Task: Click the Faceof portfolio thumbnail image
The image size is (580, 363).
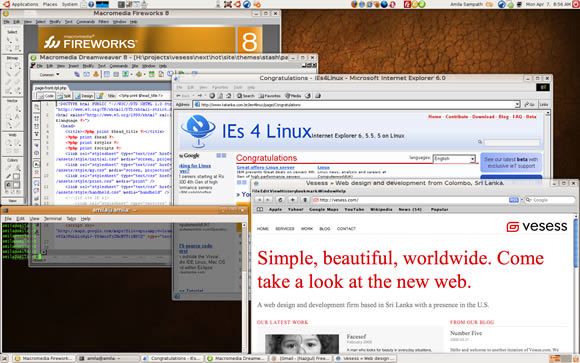Action: (301, 343)
